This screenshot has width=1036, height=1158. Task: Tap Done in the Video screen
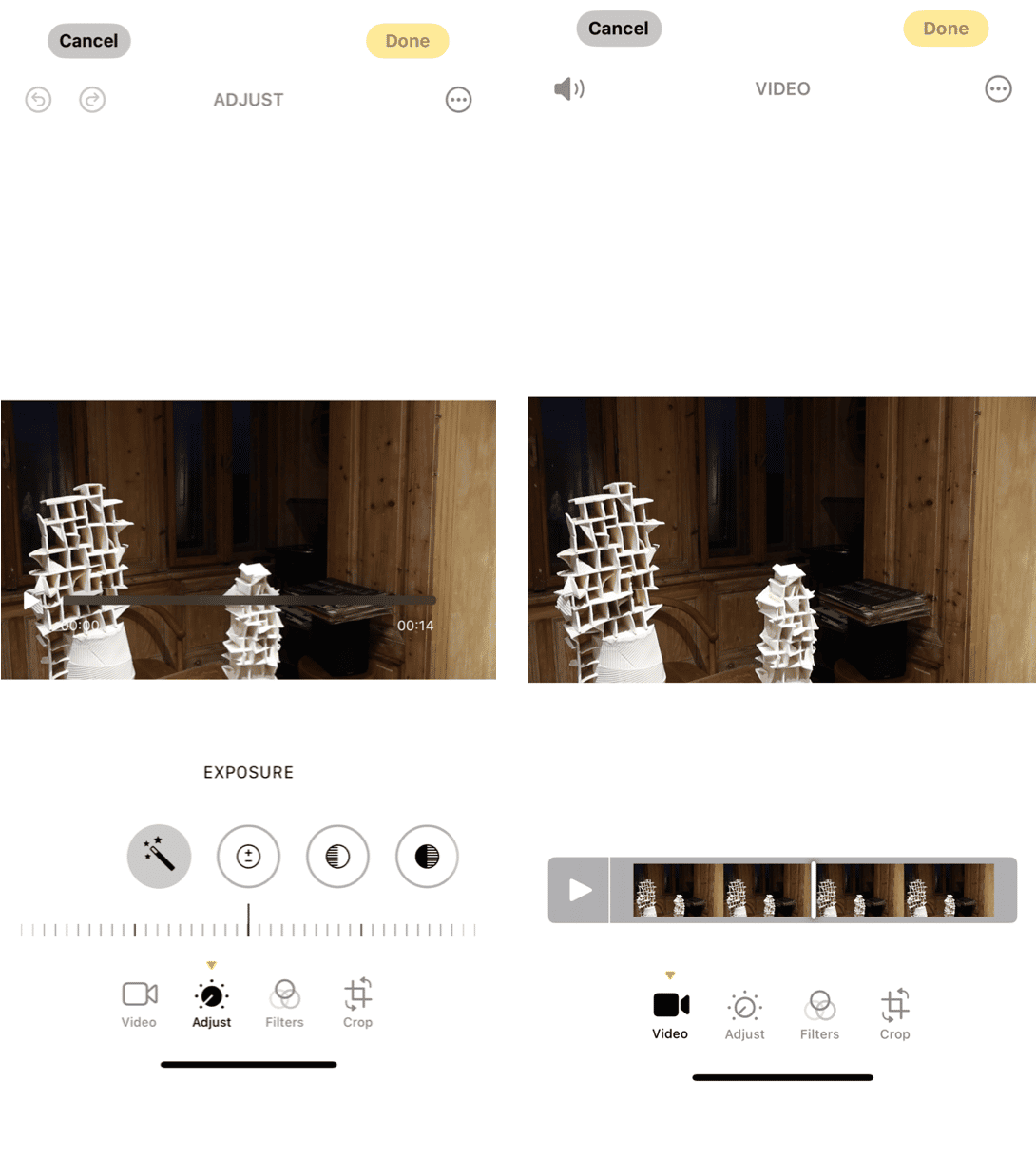point(946,29)
